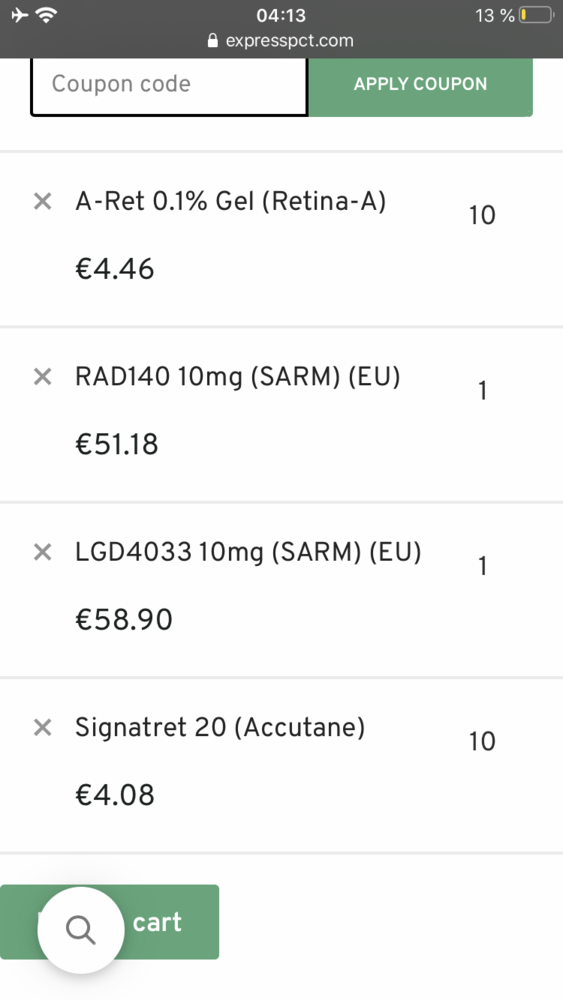The image size is (563, 1000).
Task: Click the APPLY COUPON button
Action: [x=420, y=84]
